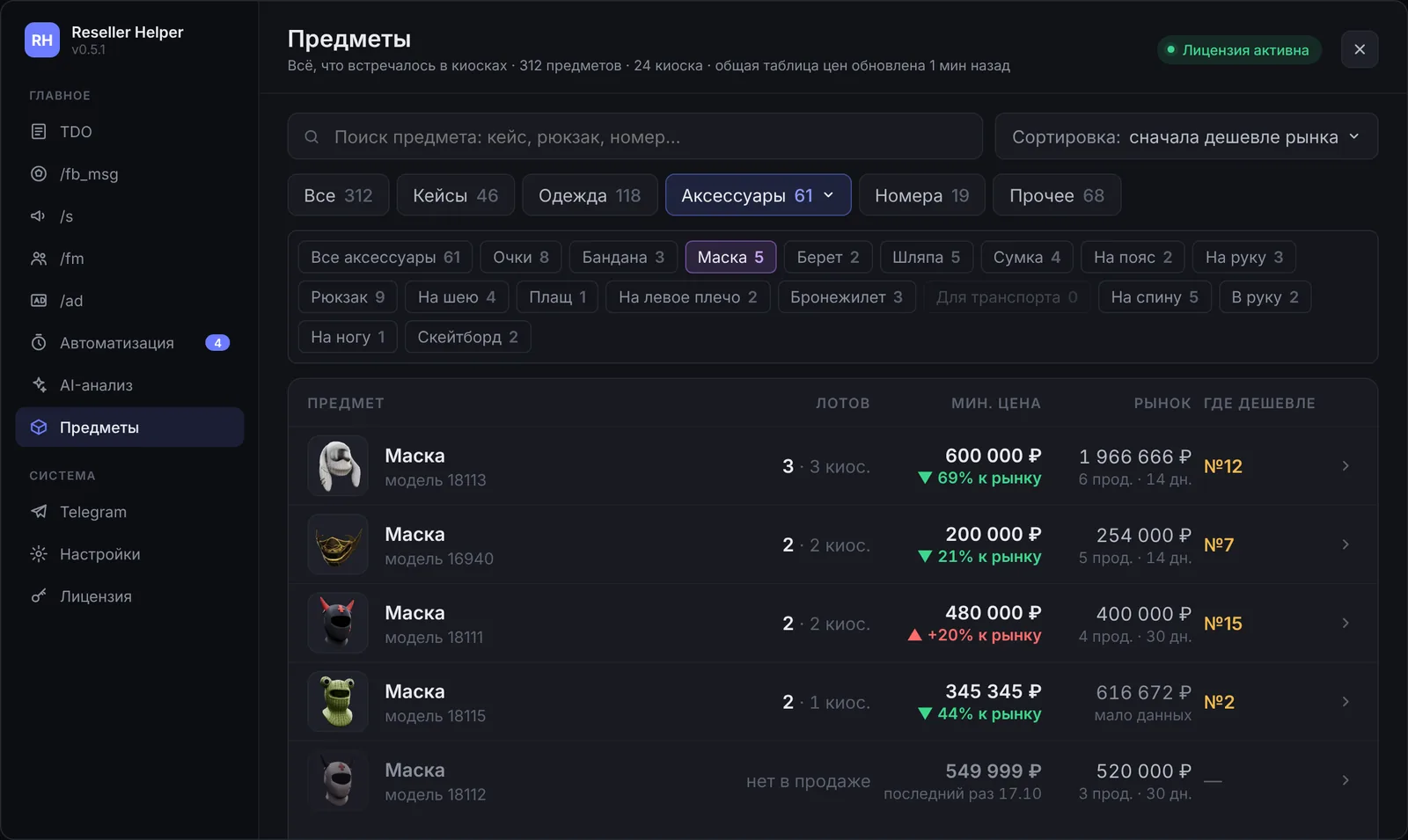Click the Лицензия активна status badge
Viewport: 1408px width, 840px height.
1239,50
